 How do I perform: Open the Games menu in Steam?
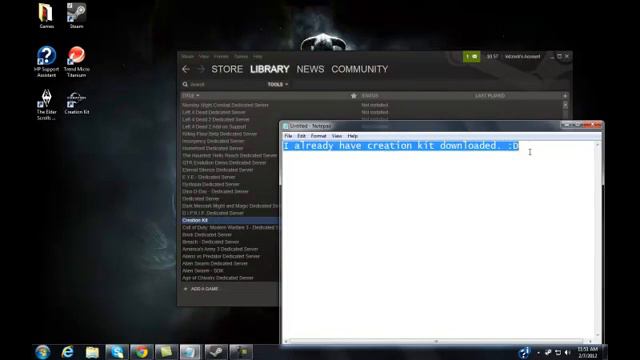(241, 56)
